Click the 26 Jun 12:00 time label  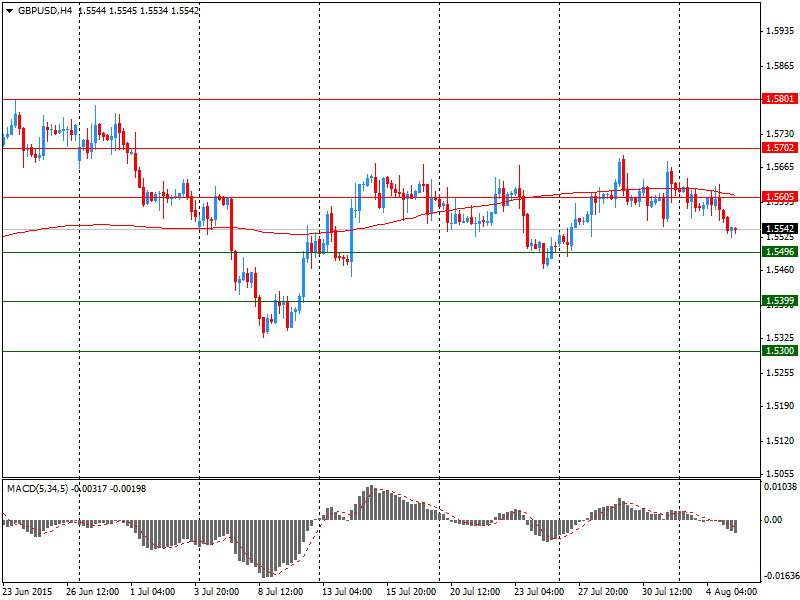(92, 592)
